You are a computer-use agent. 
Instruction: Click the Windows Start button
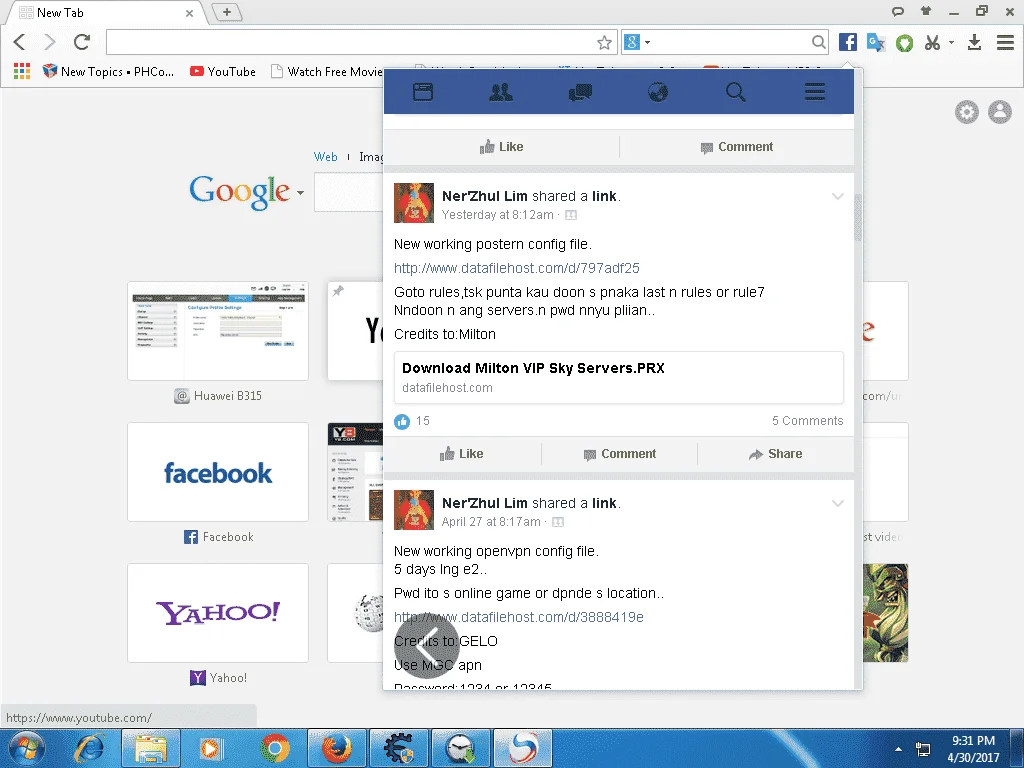click(27, 748)
